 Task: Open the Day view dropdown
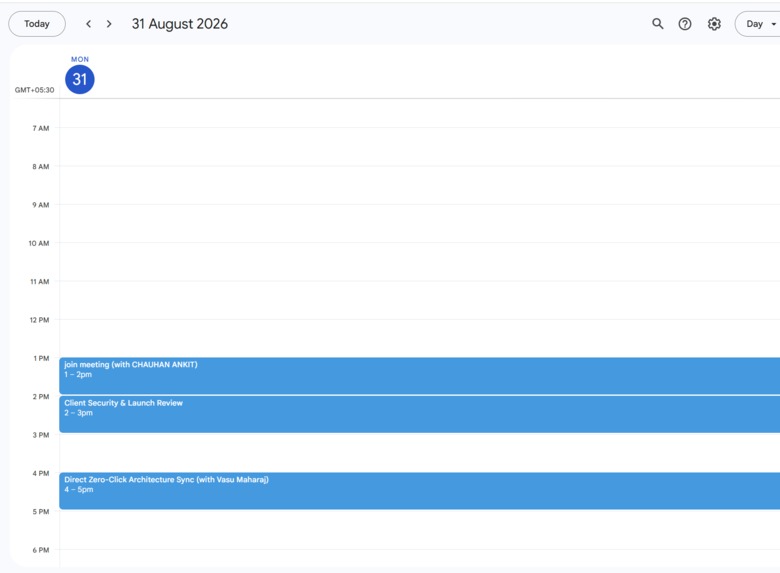tap(759, 24)
